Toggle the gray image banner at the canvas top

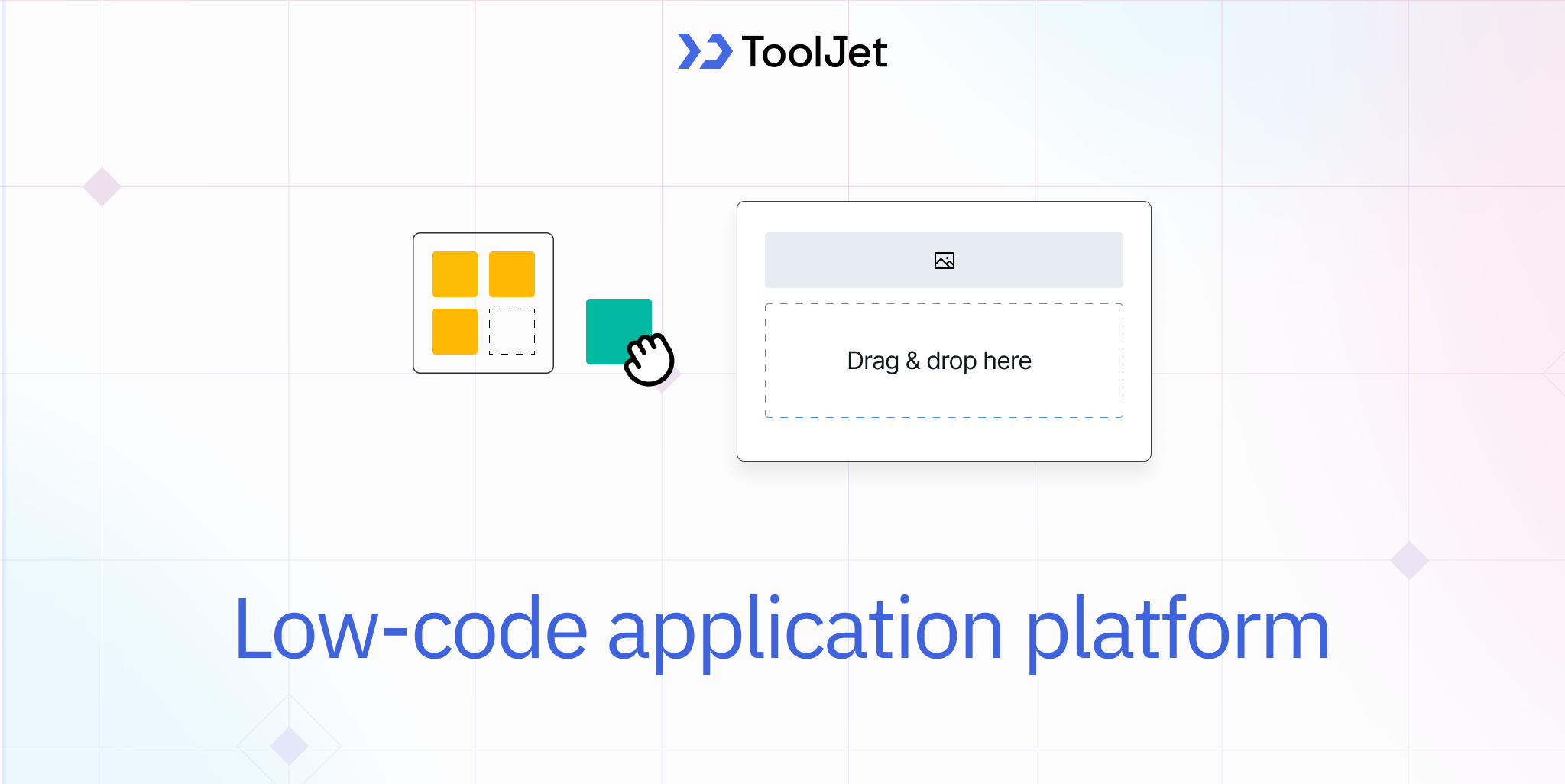coord(943,260)
